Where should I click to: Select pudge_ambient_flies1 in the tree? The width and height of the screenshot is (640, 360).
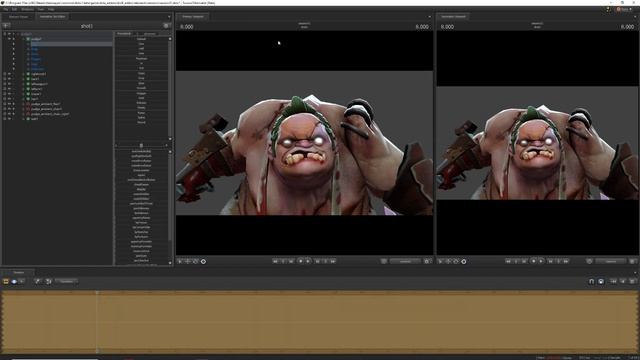[46, 104]
